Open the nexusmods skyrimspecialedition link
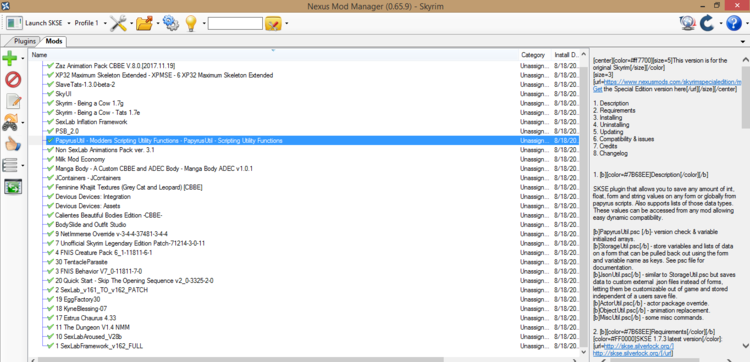The height and width of the screenshot is (362, 750). point(672,82)
